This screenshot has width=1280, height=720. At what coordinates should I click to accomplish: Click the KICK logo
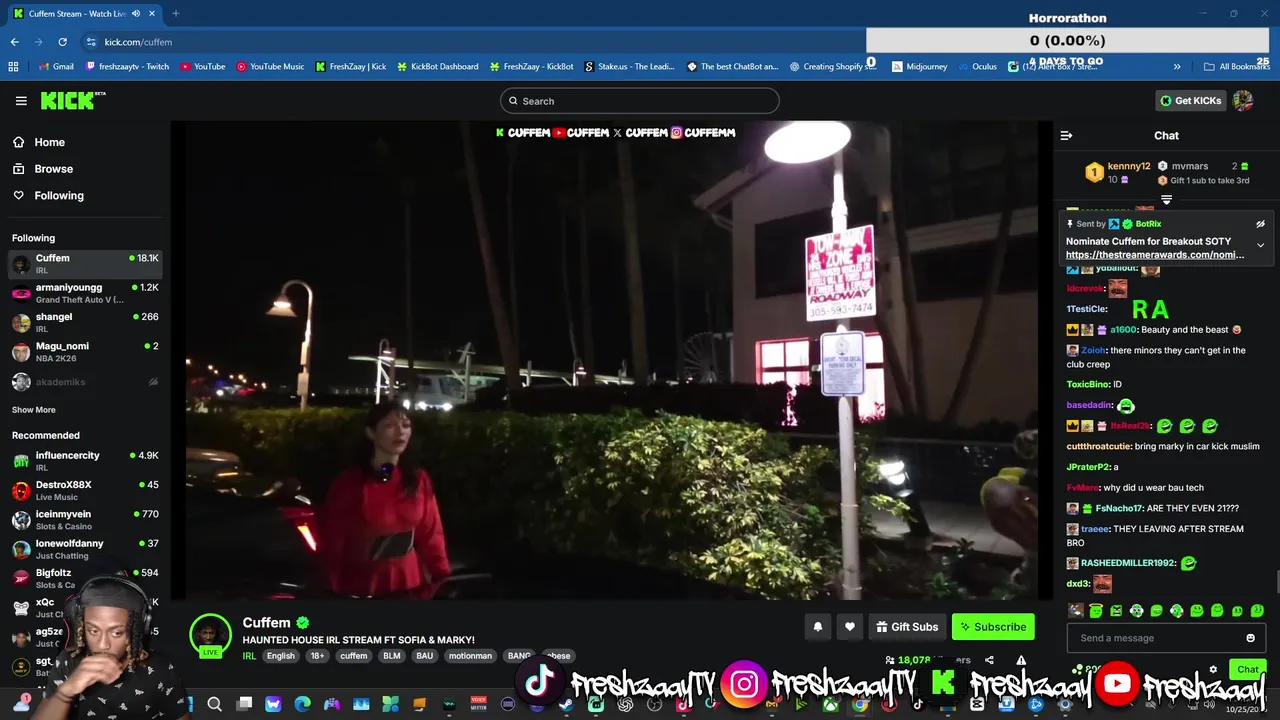click(72, 100)
